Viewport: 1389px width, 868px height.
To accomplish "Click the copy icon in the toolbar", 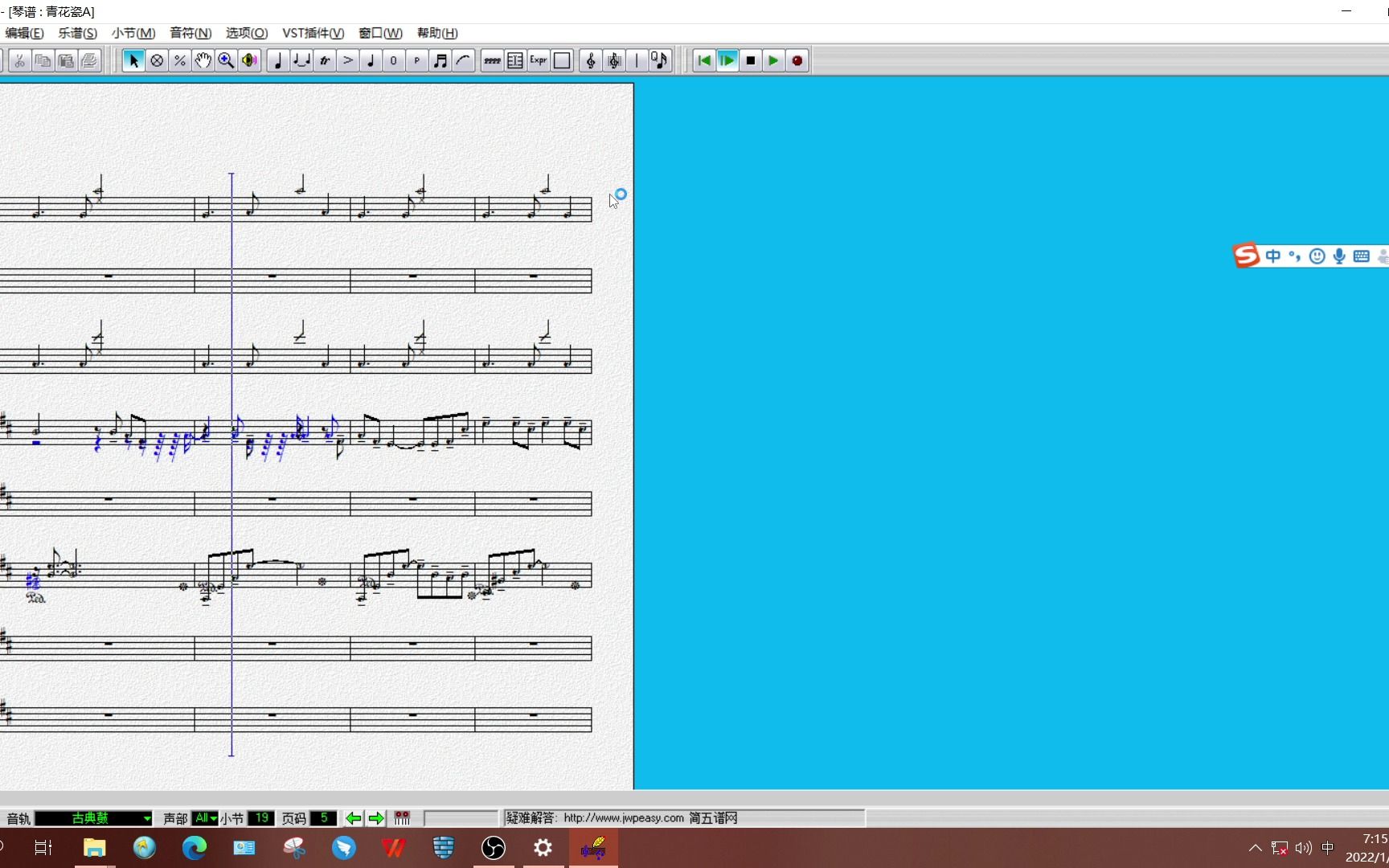I will pos(43,60).
